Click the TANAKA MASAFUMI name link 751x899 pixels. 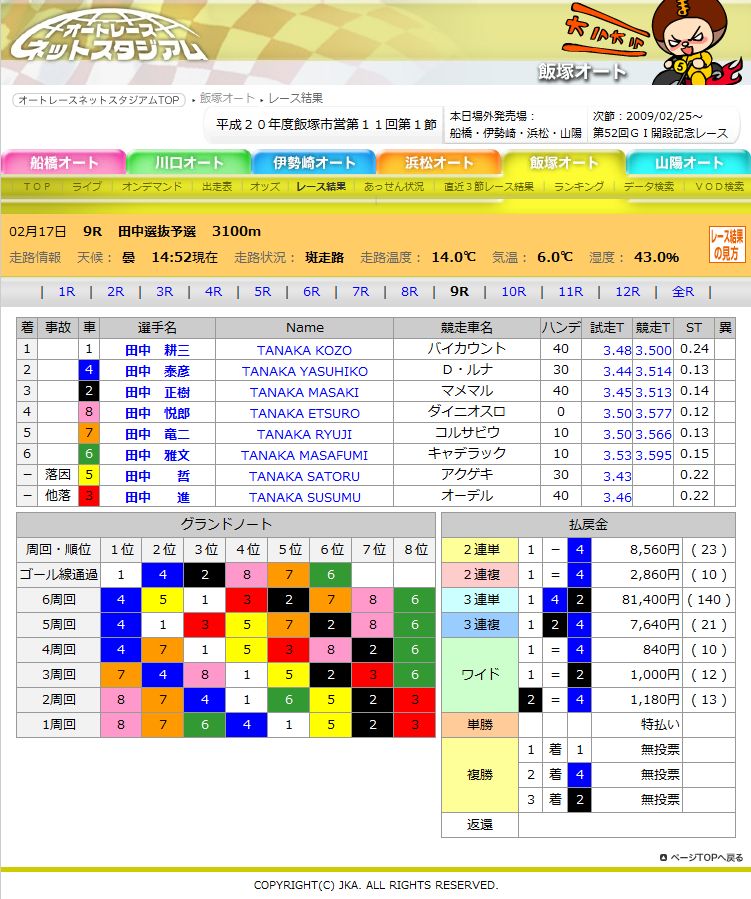[x=304, y=455]
